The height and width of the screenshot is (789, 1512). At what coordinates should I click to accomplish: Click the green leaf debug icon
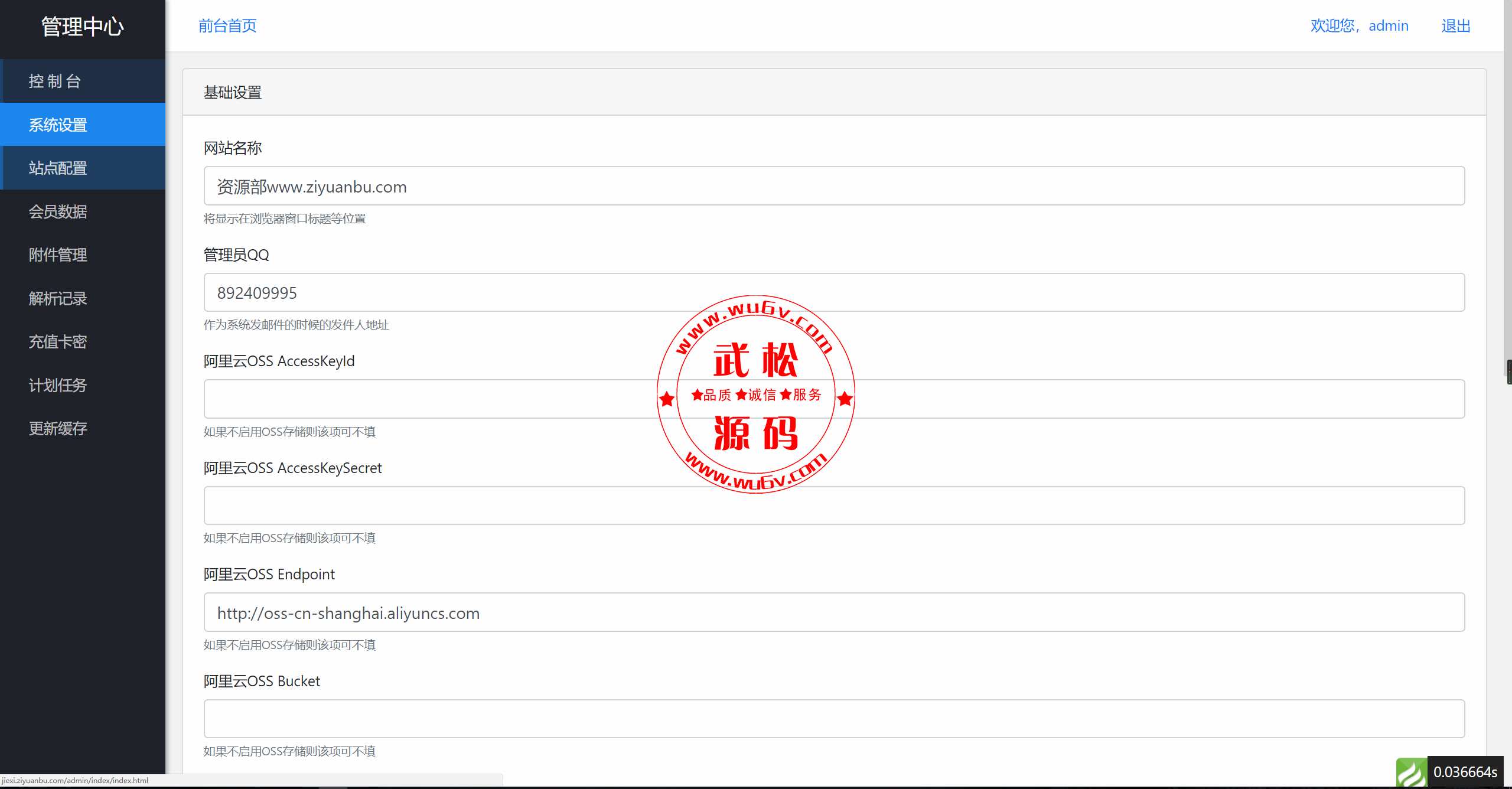coord(1412,772)
